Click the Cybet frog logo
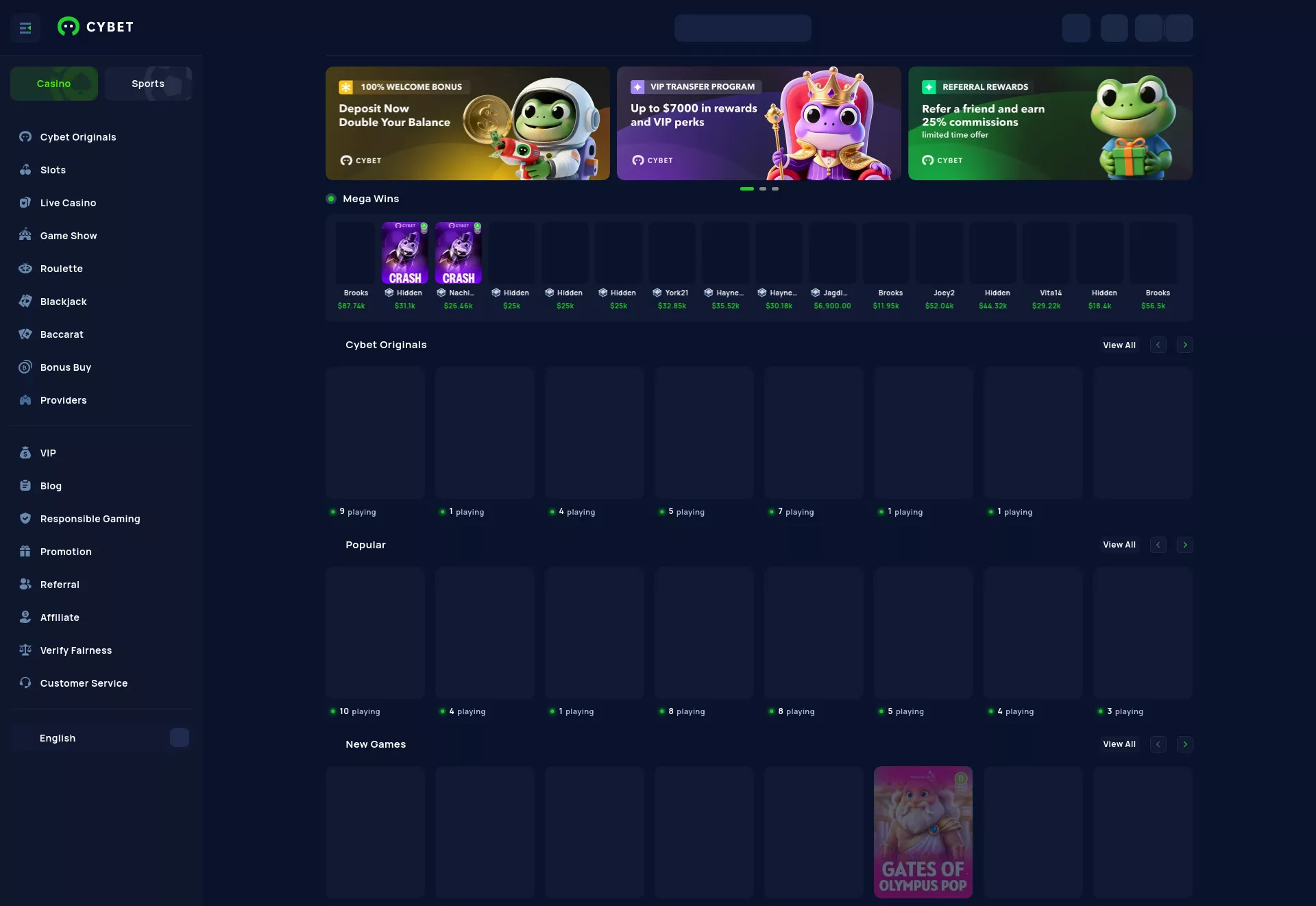This screenshot has height=906, width=1316. tap(68, 27)
